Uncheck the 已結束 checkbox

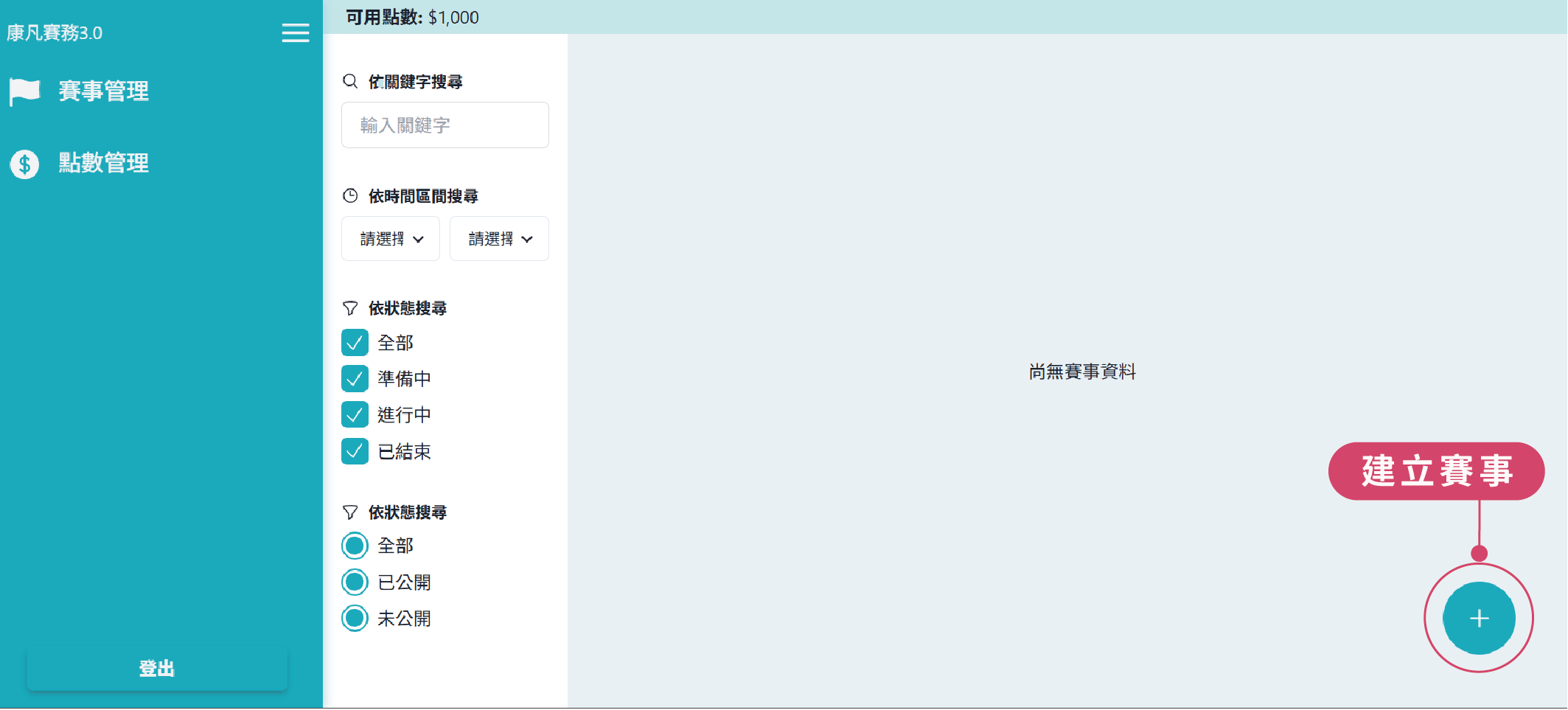click(355, 451)
